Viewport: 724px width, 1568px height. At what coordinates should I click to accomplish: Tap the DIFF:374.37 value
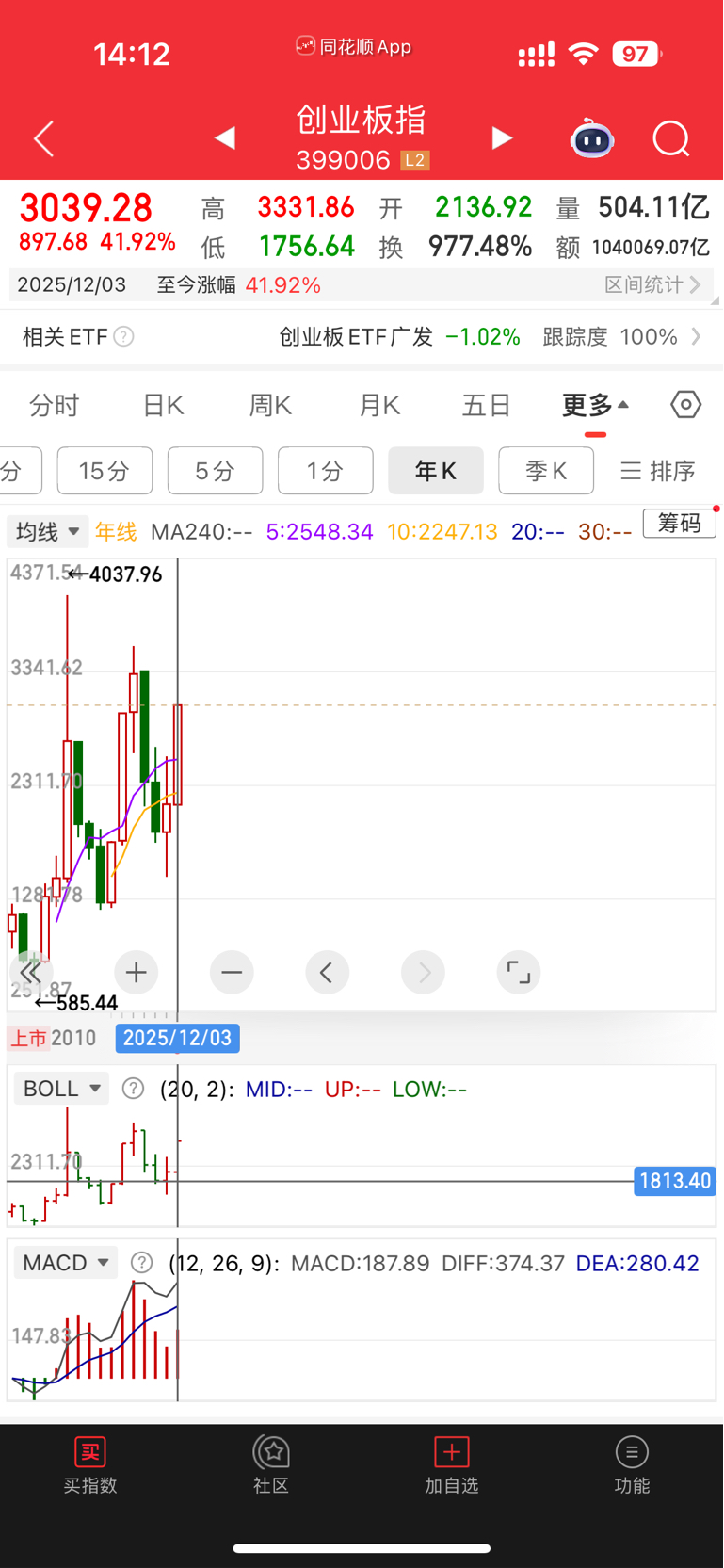pos(503,1263)
